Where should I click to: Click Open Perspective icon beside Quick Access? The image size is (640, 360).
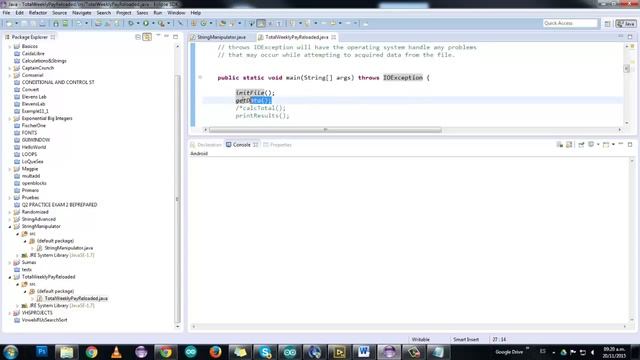[607, 24]
